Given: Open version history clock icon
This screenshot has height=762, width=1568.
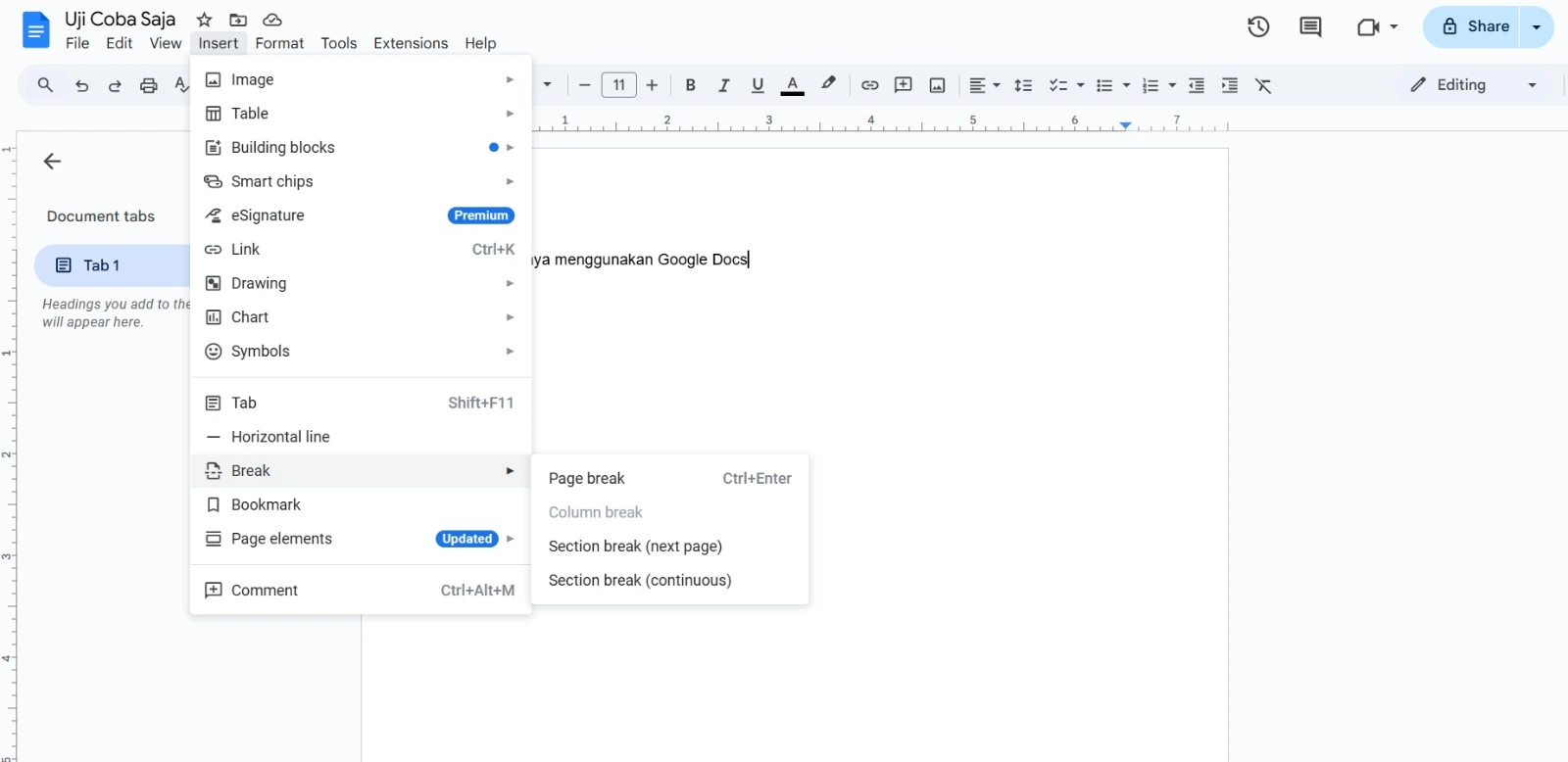Looking at the screenshot, I should tap(1258, 27).
